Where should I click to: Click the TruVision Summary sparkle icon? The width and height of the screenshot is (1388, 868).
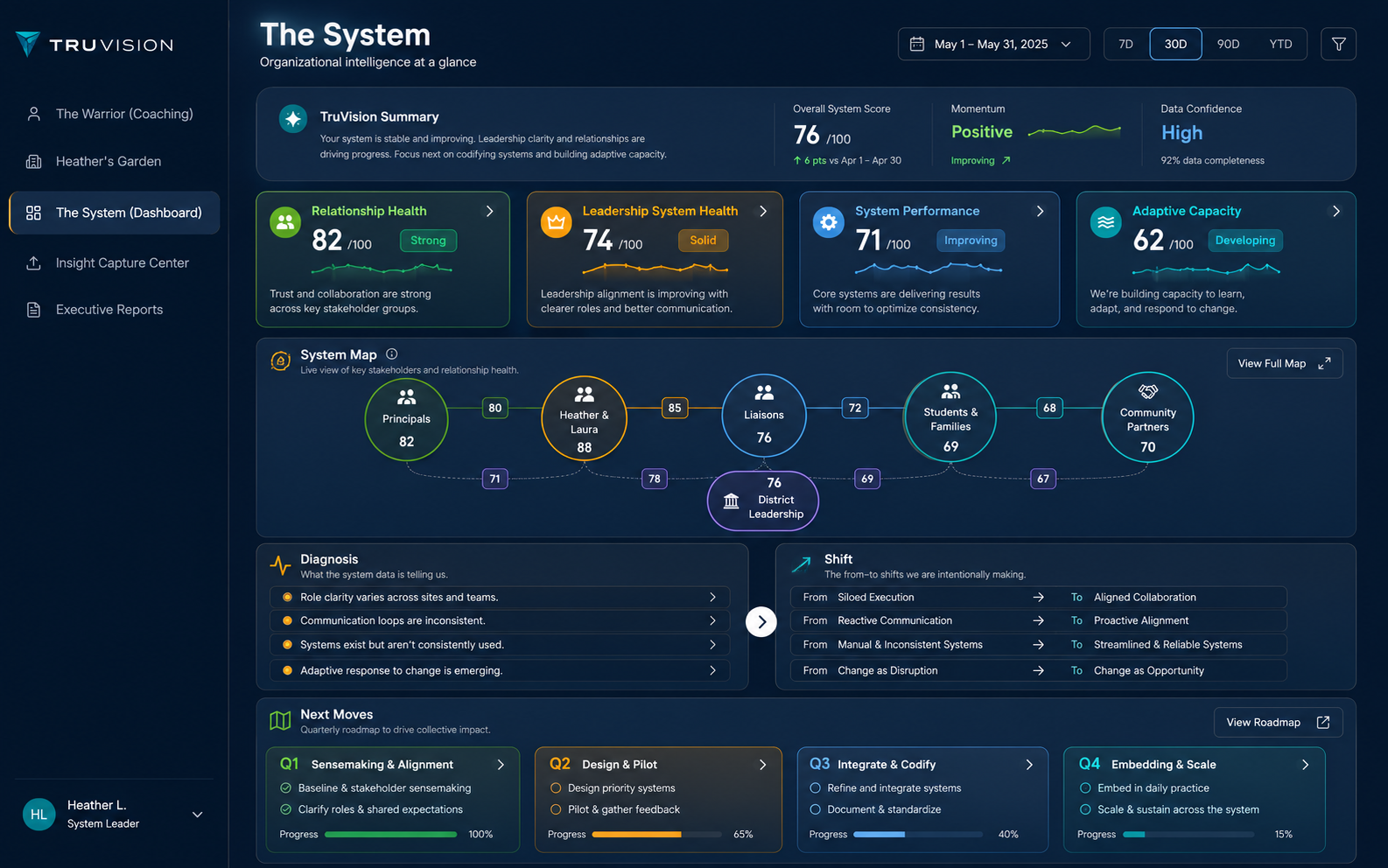(293, 118)
